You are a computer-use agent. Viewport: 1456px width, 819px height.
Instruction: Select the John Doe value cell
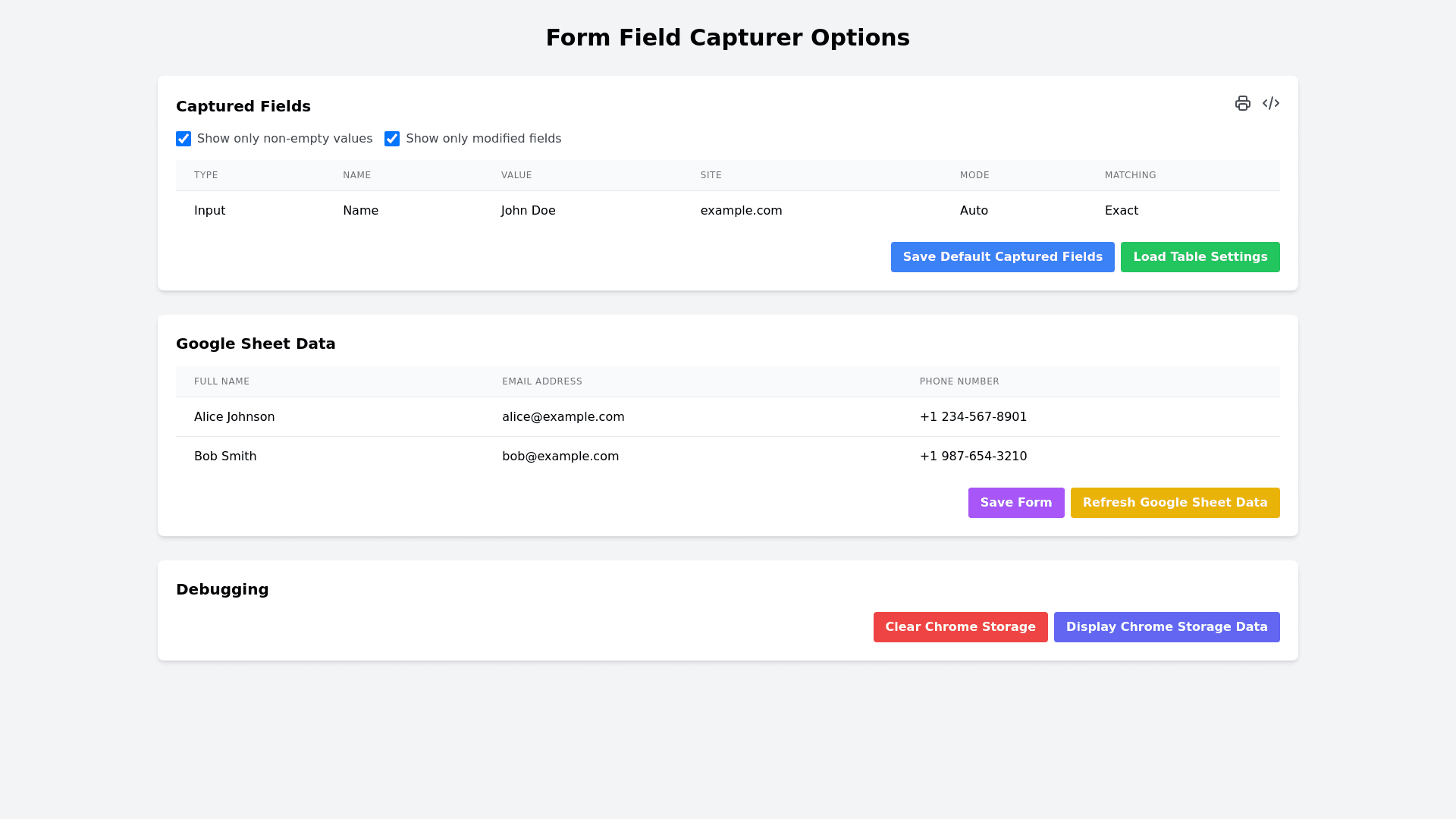coord(529,211)
